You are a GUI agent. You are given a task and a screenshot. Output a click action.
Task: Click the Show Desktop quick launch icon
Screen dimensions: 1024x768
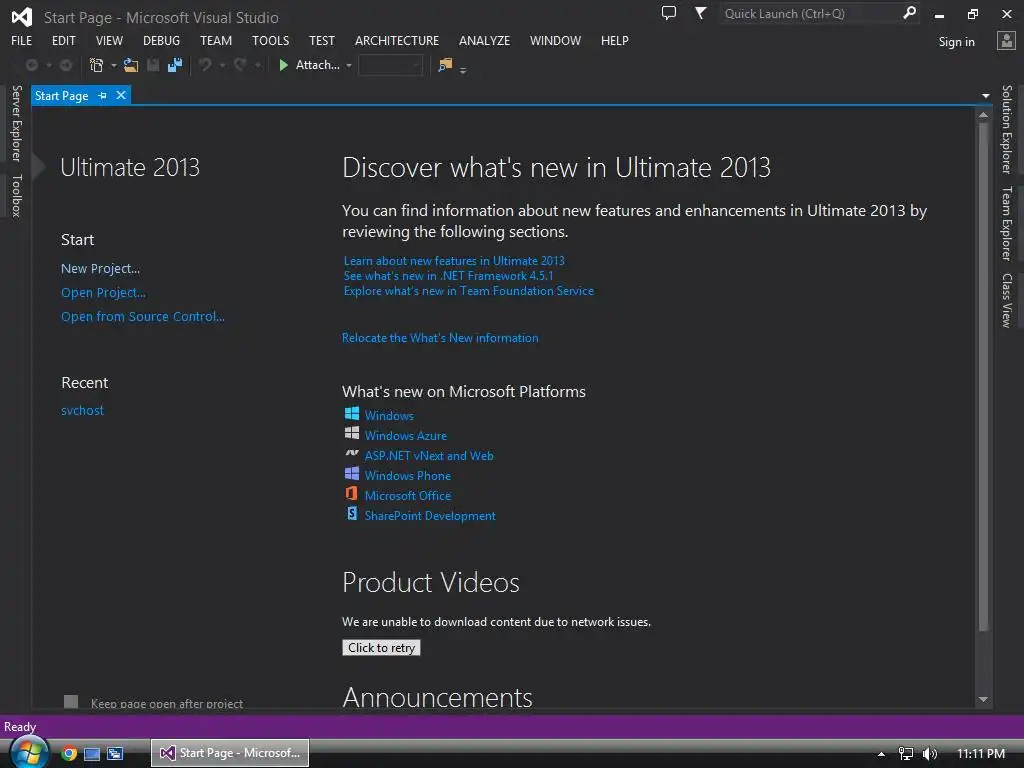(92, 754)
